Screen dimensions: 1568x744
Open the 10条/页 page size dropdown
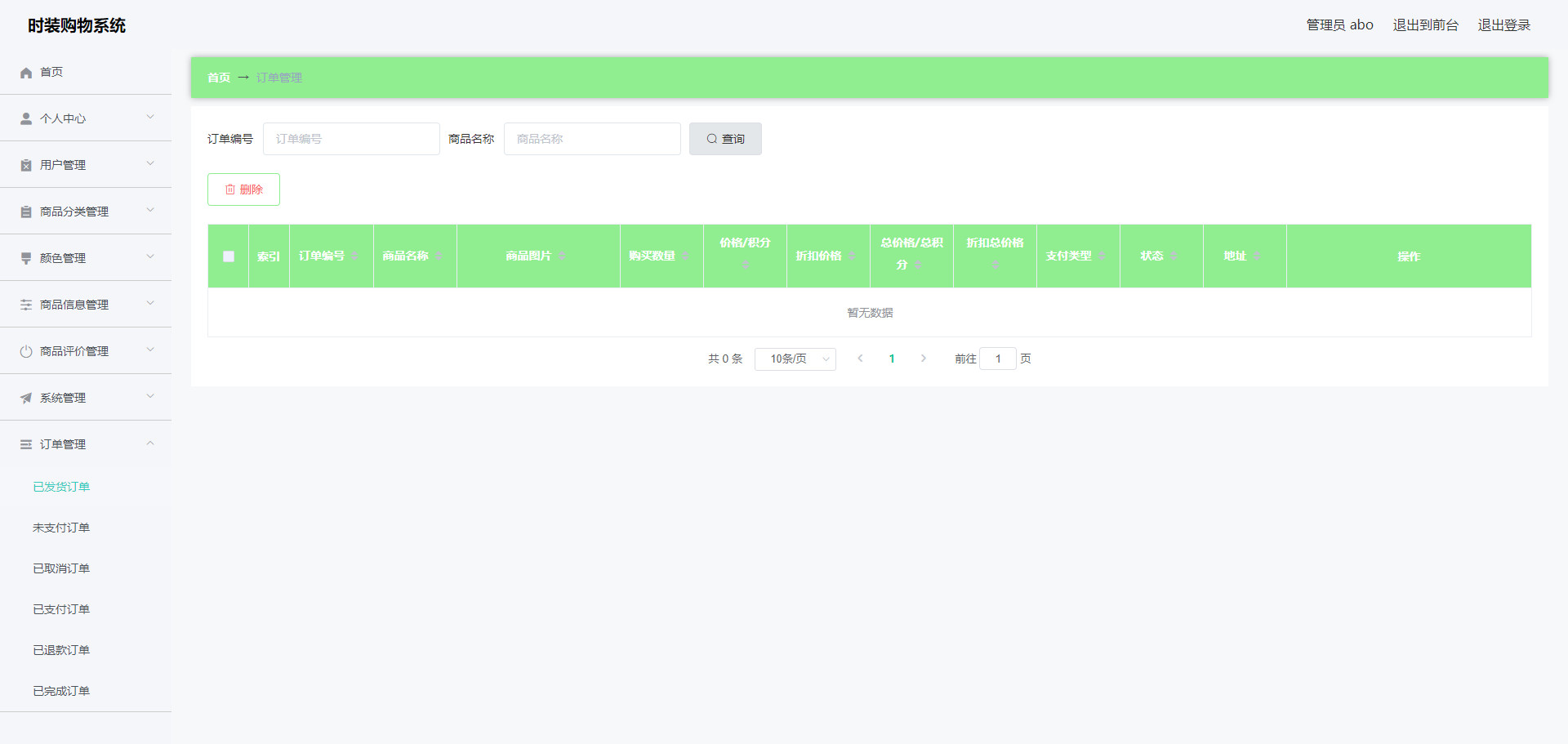[795, 359]
